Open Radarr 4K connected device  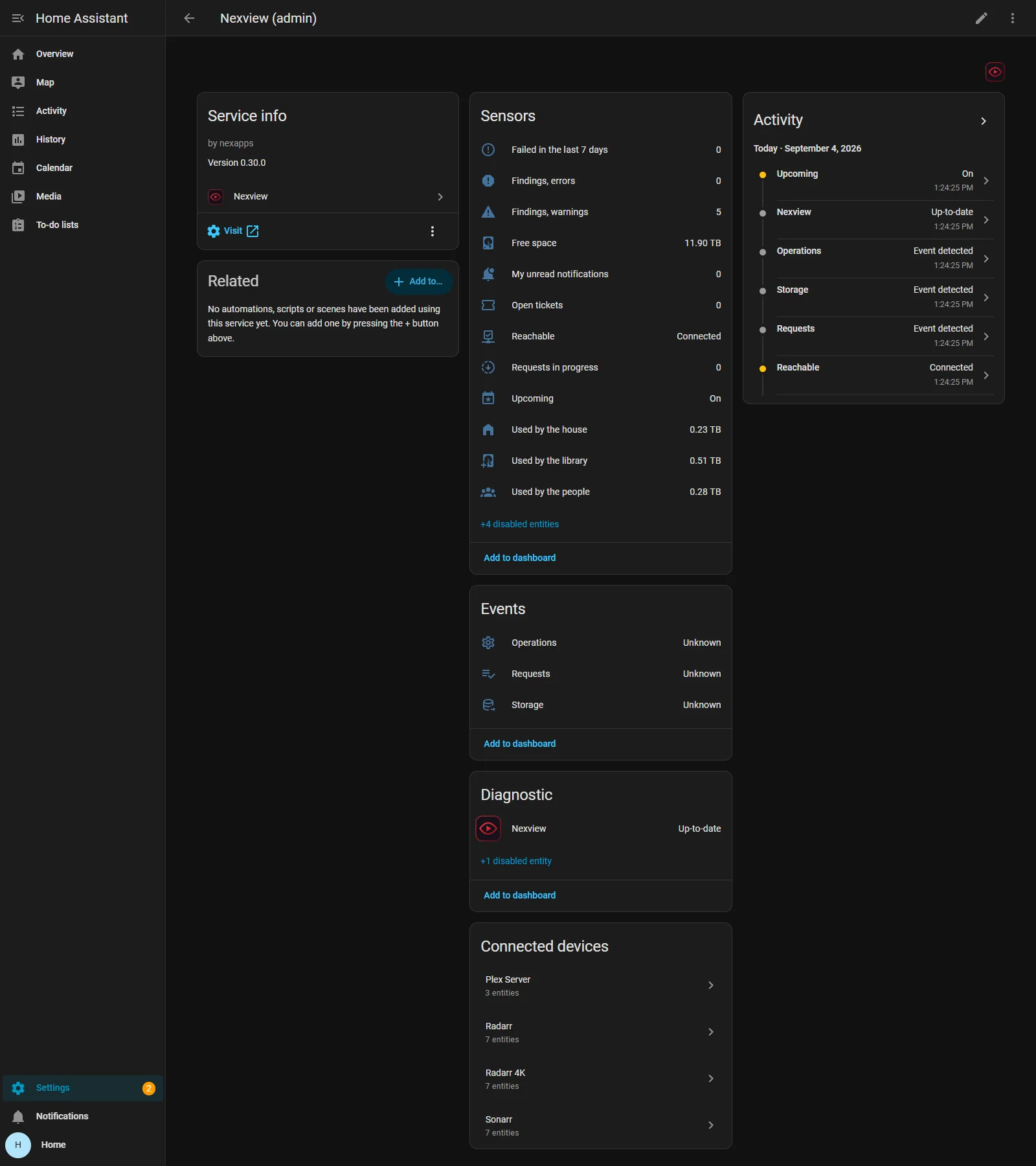(x=600, y=1079)
